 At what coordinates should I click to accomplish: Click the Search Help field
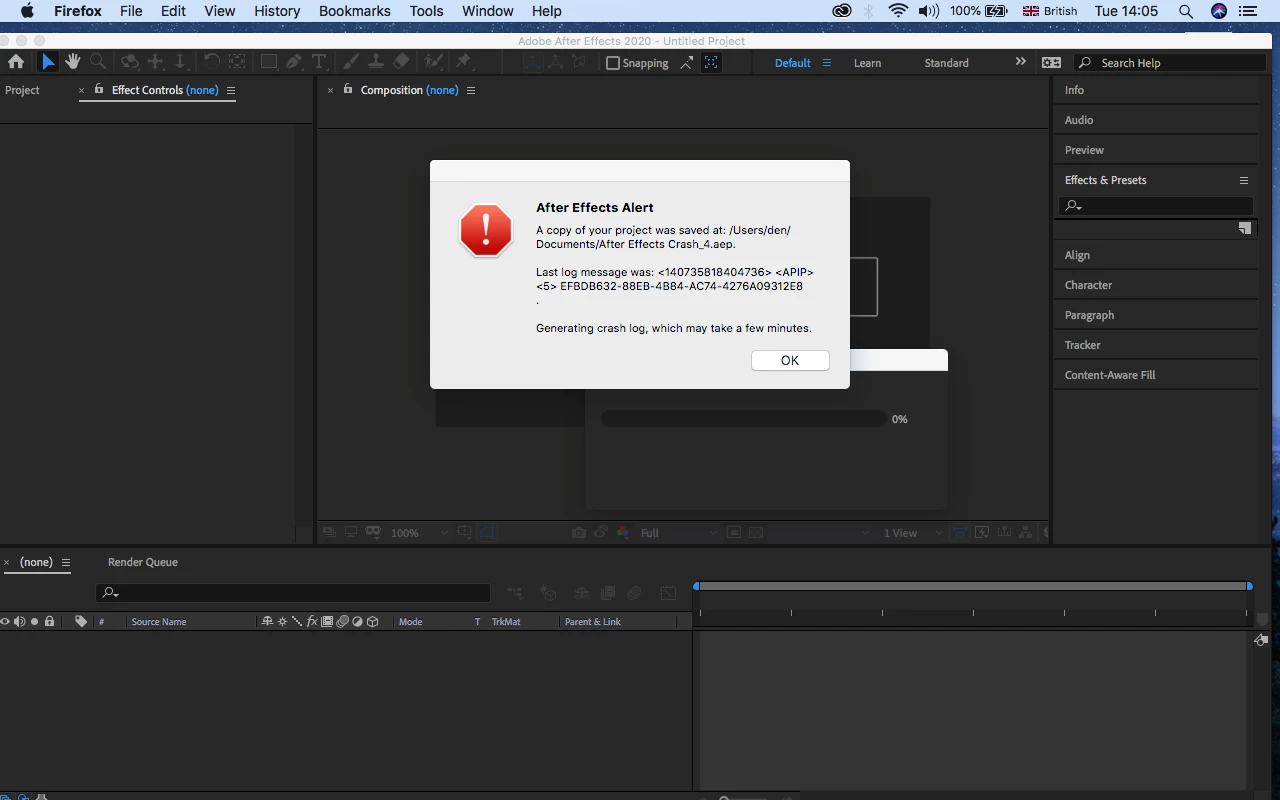(1171, 62)
